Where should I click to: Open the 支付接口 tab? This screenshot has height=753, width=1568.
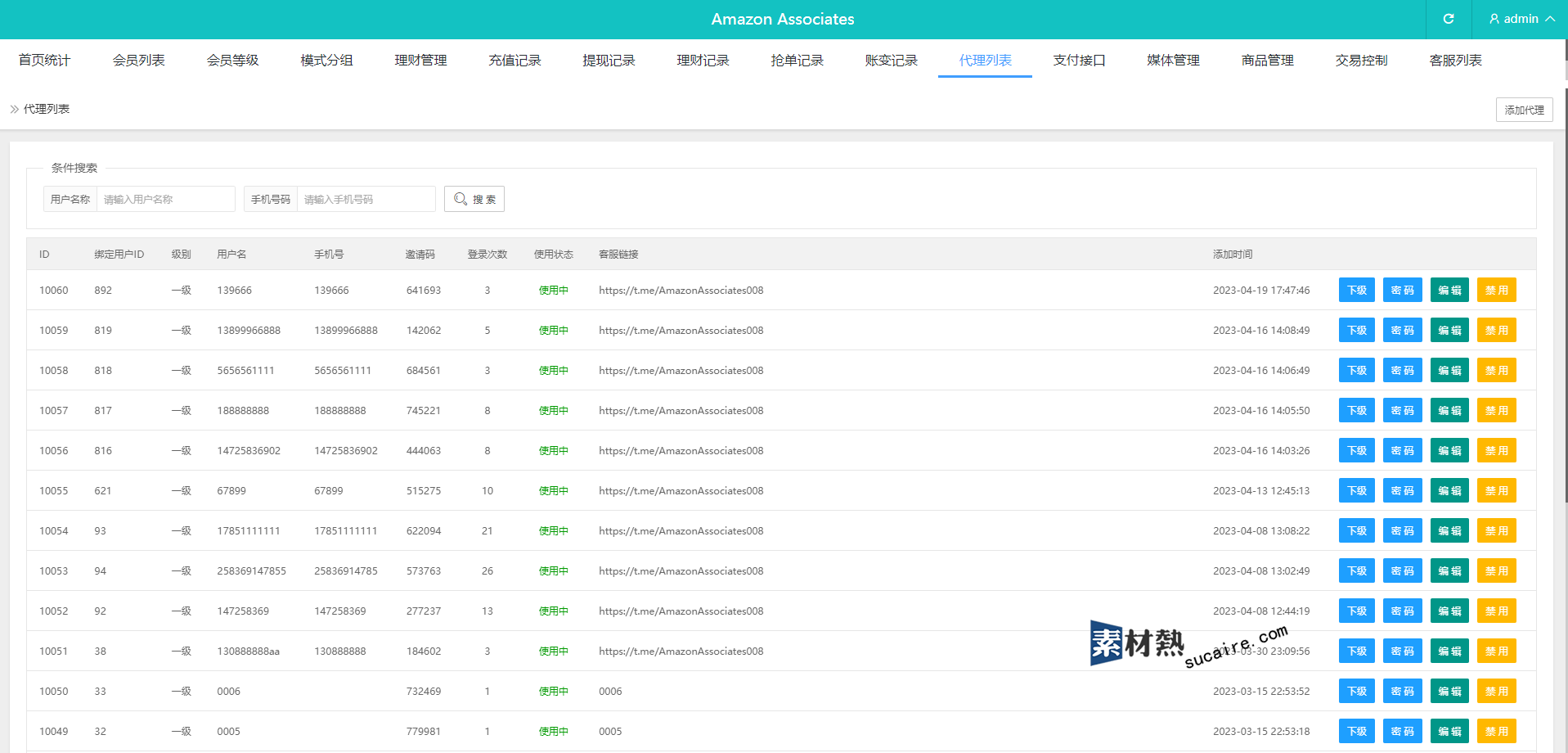click(1080, 60)
